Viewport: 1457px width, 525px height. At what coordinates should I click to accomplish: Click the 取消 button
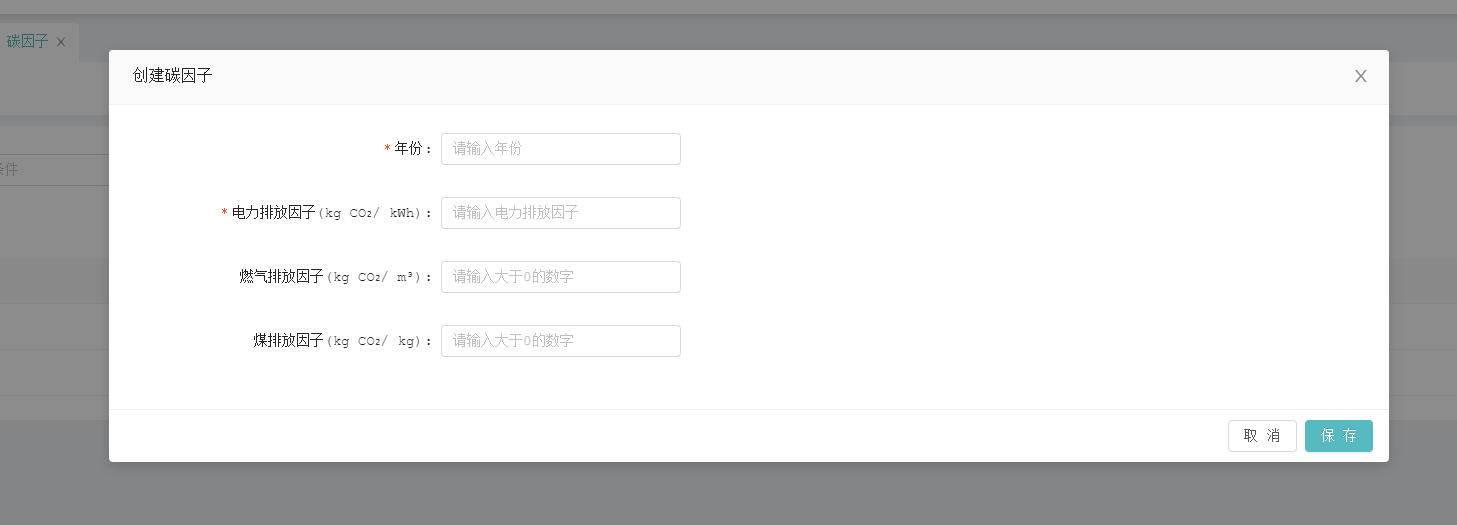point(1262,436)
